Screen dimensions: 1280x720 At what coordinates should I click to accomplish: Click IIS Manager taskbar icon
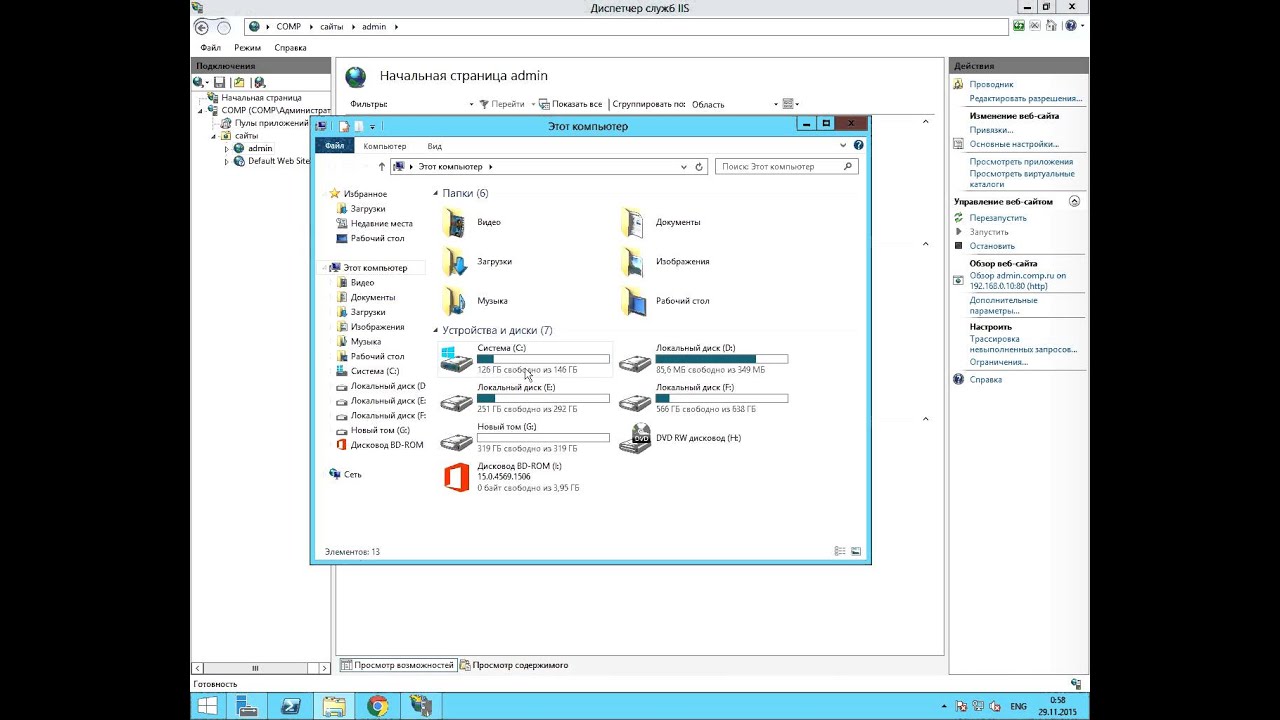click(421, 706)
